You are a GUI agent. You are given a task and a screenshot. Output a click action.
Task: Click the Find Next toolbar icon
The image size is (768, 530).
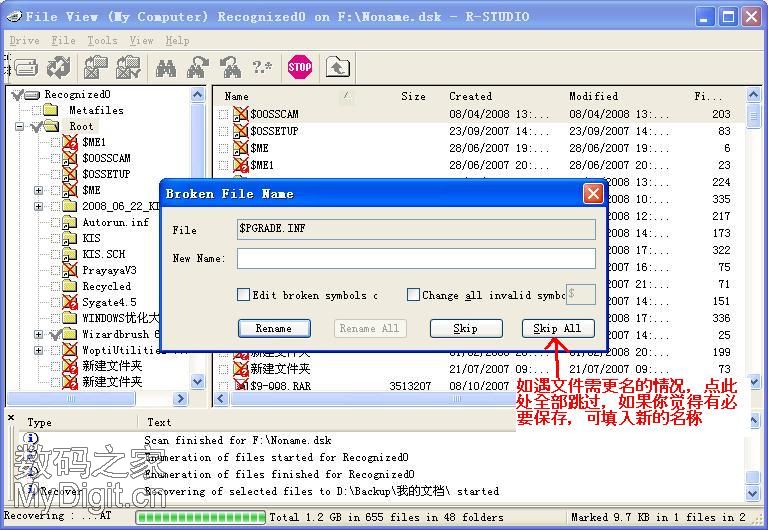(198, 67)
